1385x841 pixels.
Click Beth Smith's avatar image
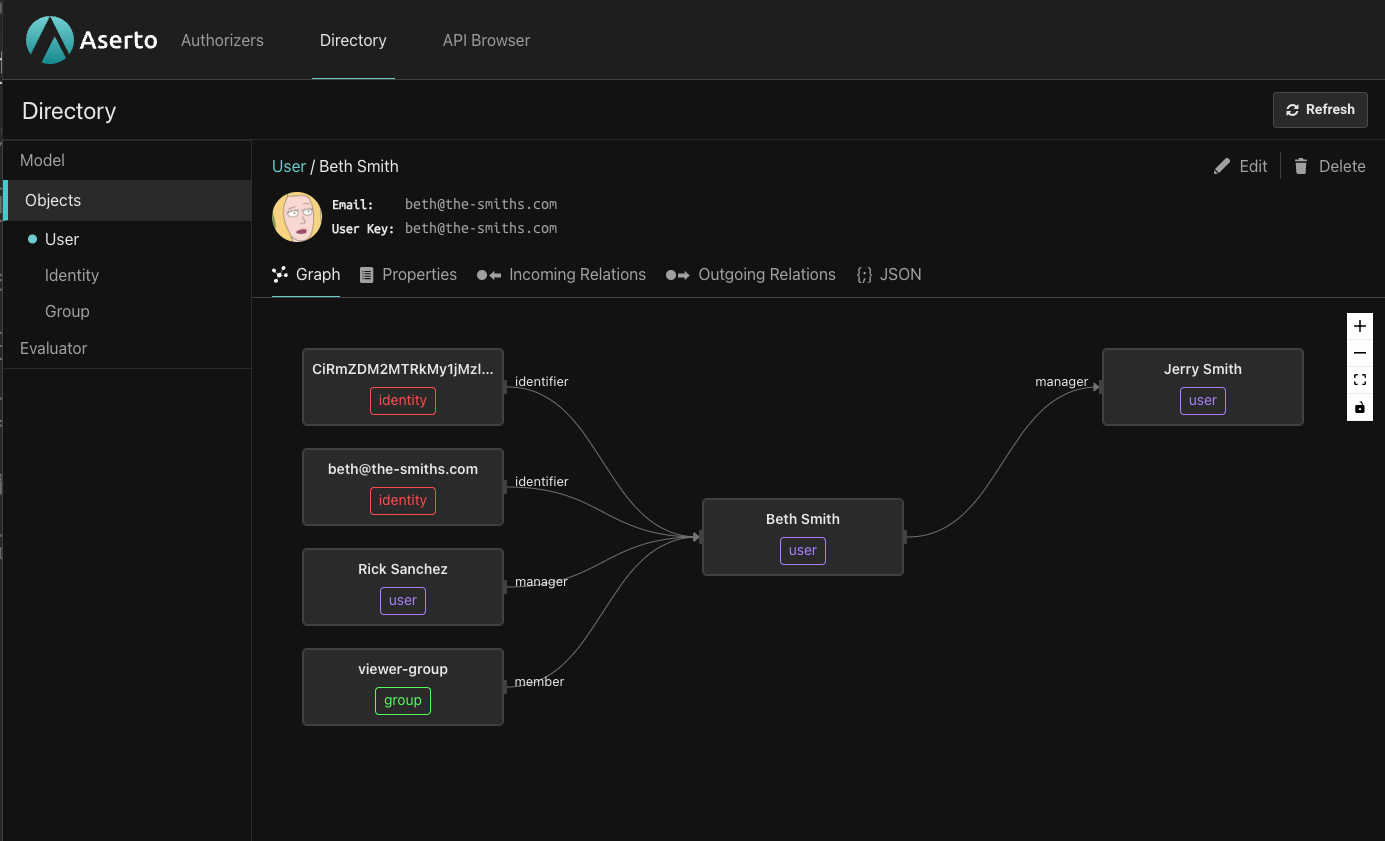297,217
